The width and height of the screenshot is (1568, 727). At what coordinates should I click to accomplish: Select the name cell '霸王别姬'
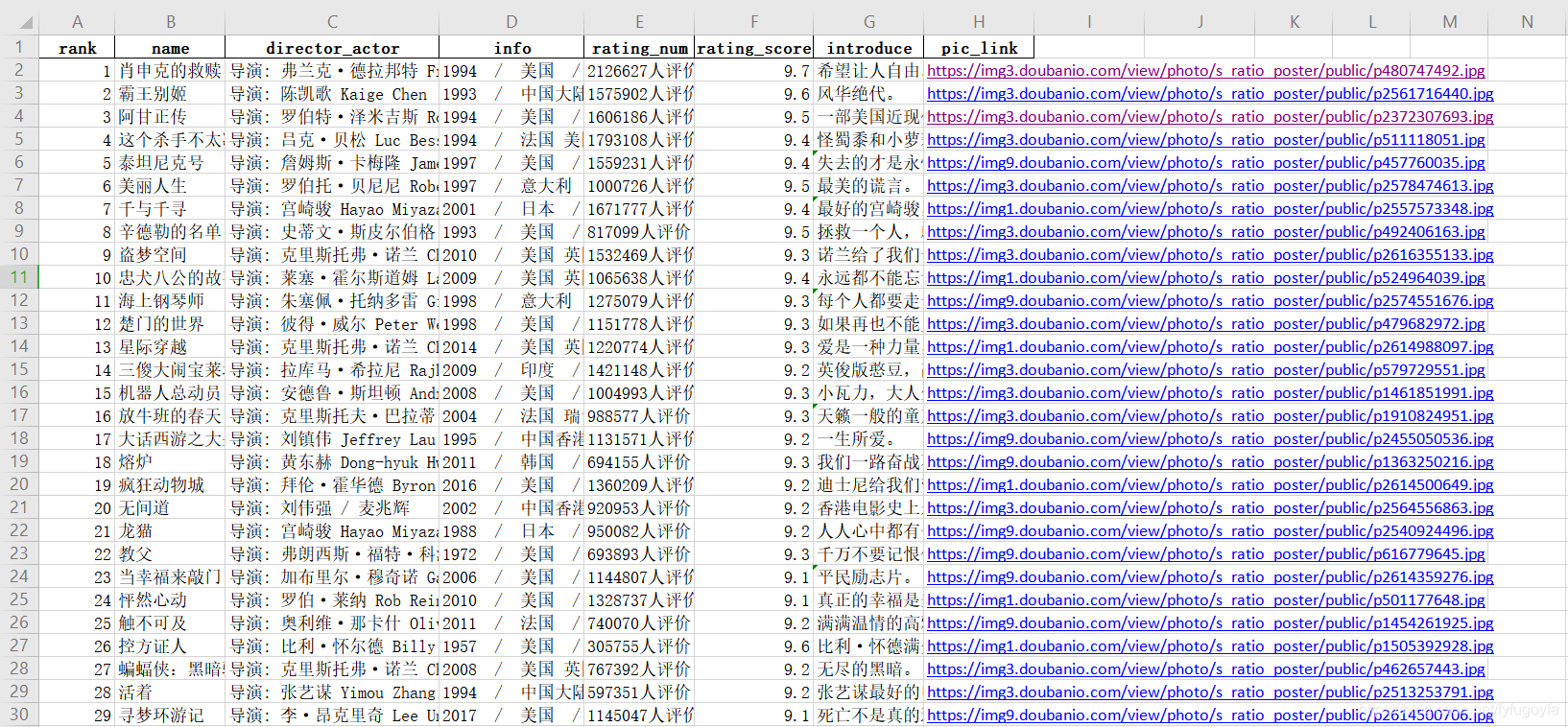coord(170,94)
